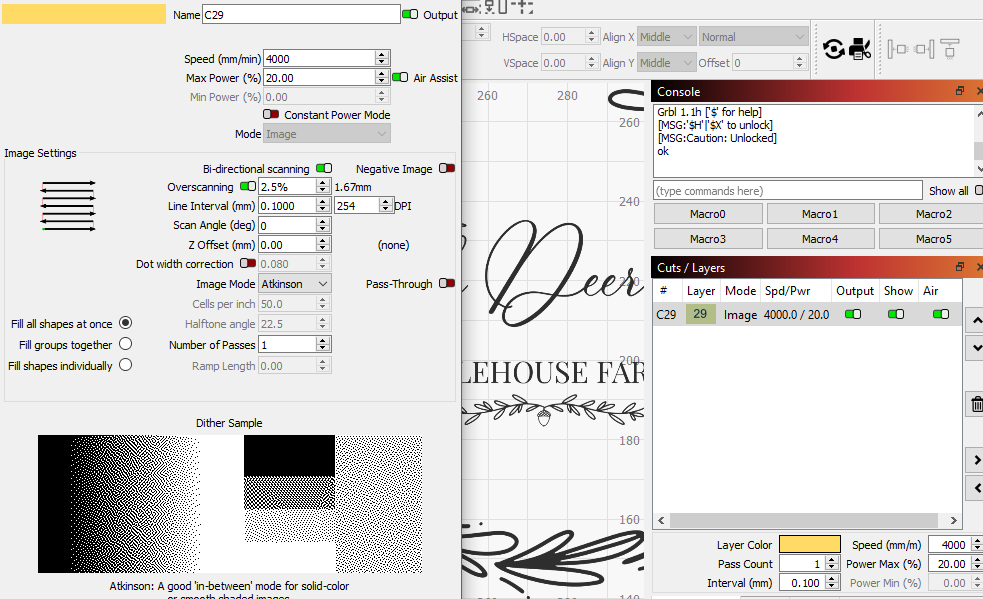The width and height of the screenshot is (983, 599).
Task: Click the Name field containing C29
Action: coord(301,14)
